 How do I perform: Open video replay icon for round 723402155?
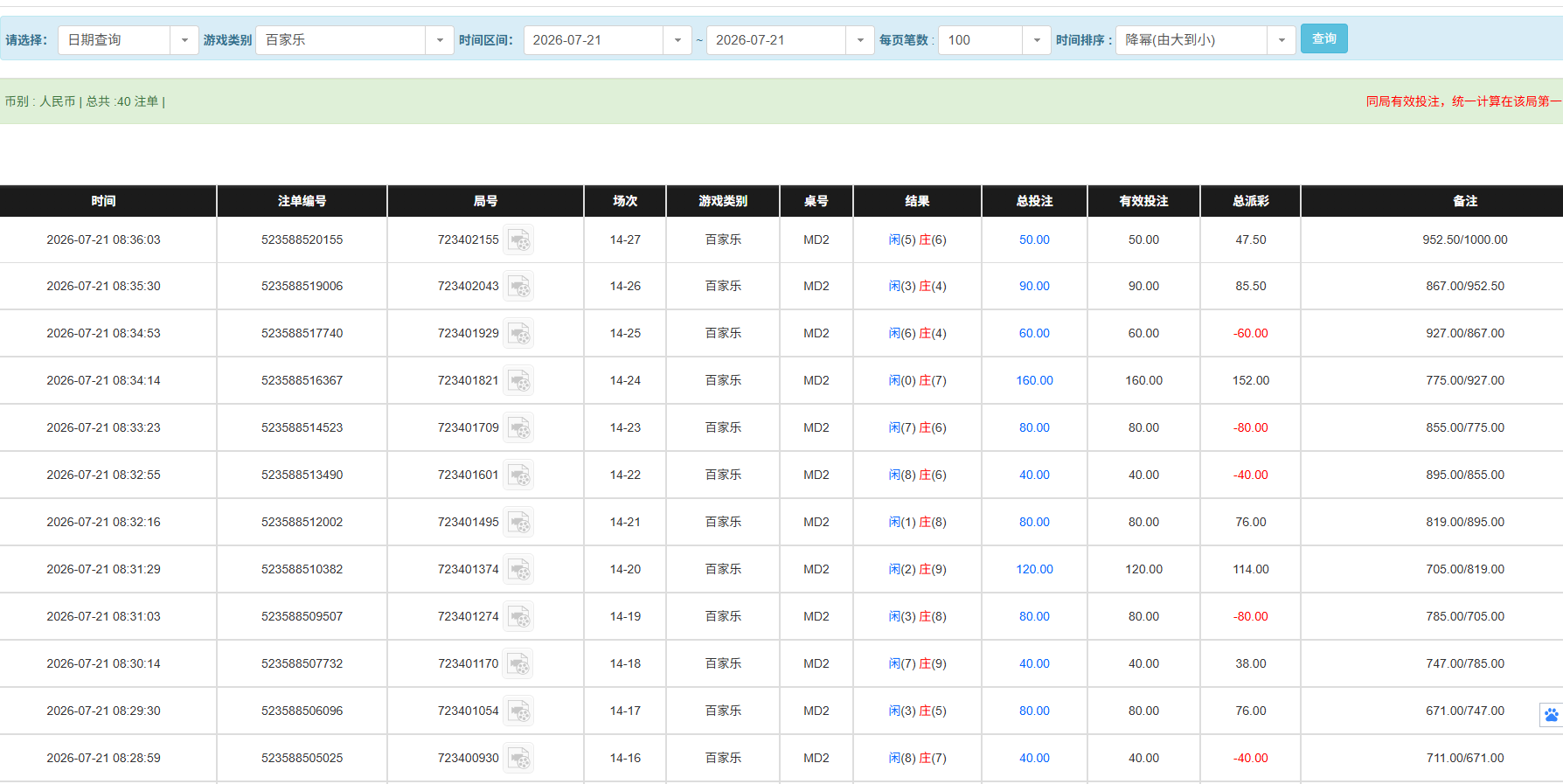[x=518, y=239]
